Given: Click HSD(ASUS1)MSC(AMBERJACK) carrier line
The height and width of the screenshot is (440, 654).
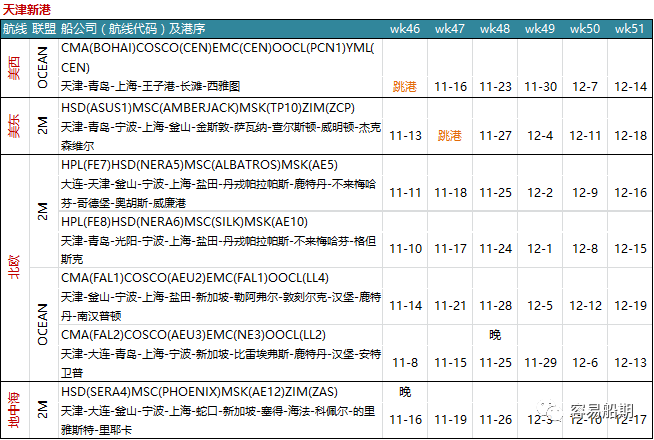Looking at the screenshot, I should click(208, 108).
